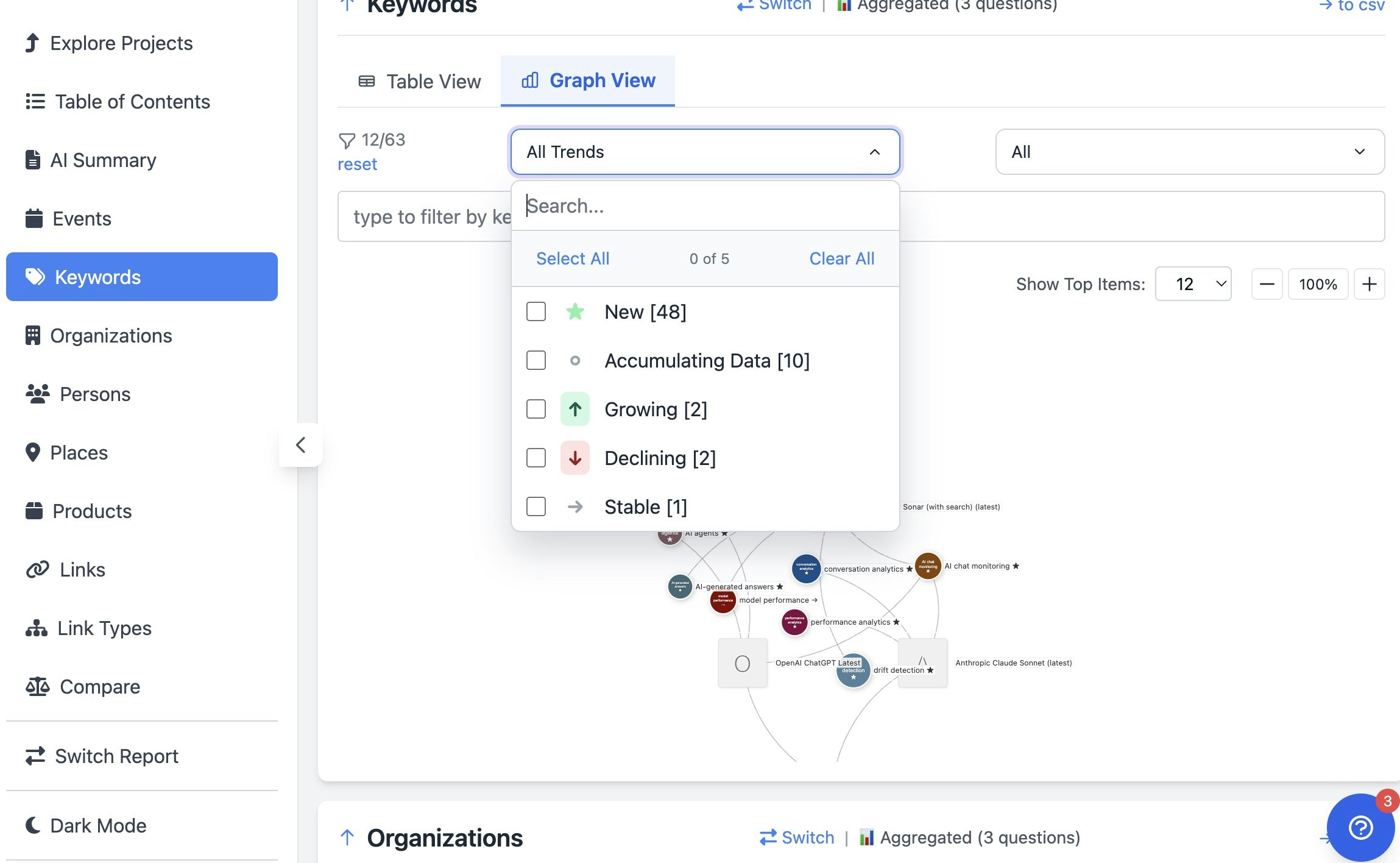Screen dimensions: 1400x863
Task: Click the reset filter link
Action: 357,165
